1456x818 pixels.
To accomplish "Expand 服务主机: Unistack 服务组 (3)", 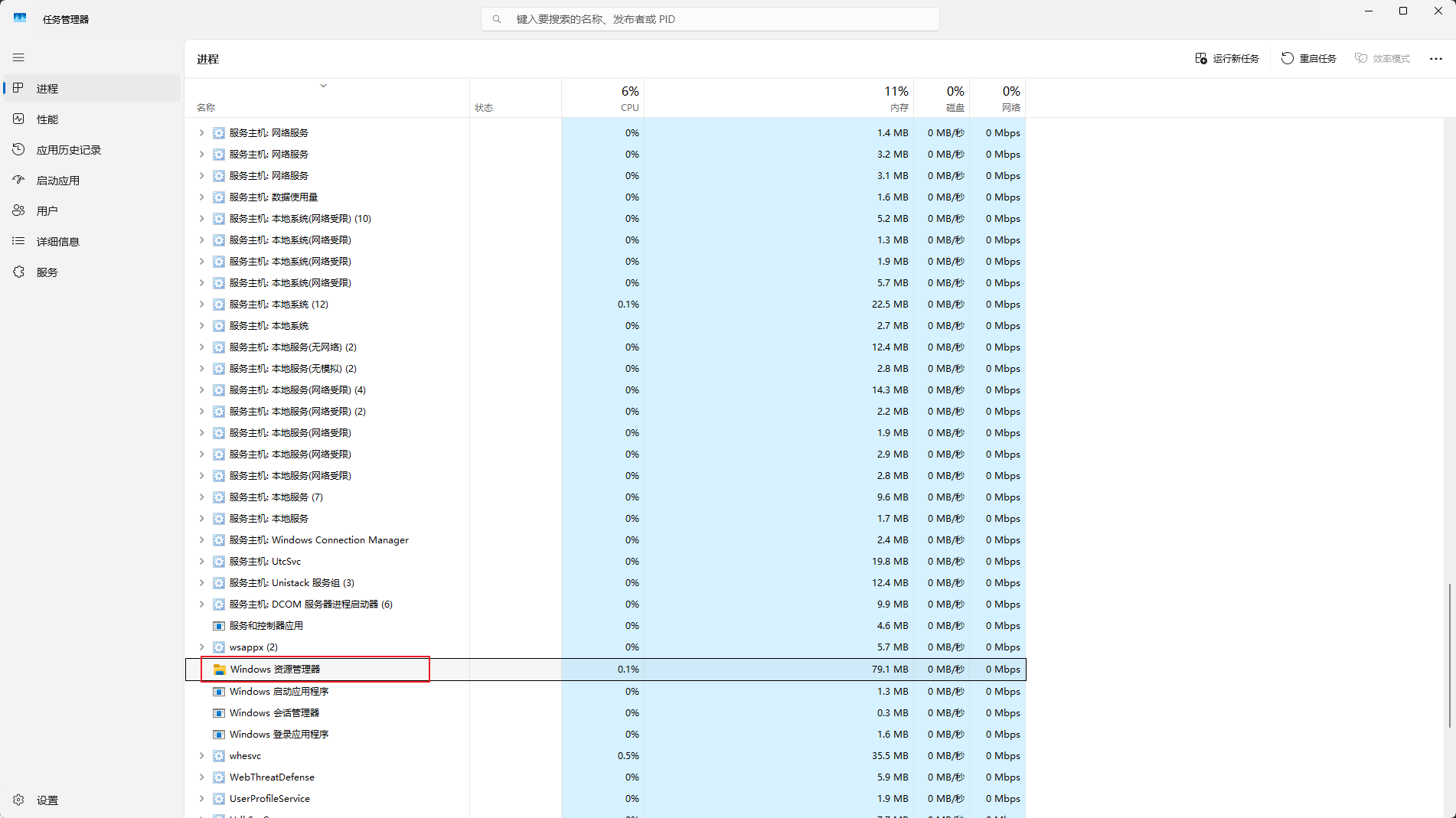I will click(201, 583).
